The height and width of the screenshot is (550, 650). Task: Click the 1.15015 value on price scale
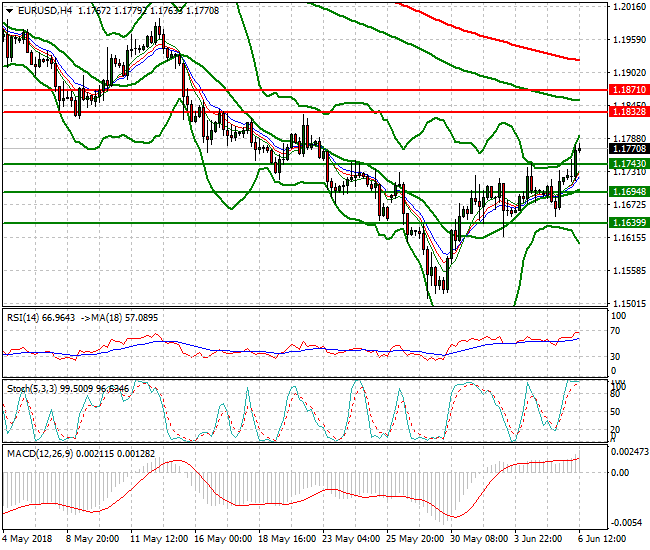pyautogui.click(x=627, y=303)
